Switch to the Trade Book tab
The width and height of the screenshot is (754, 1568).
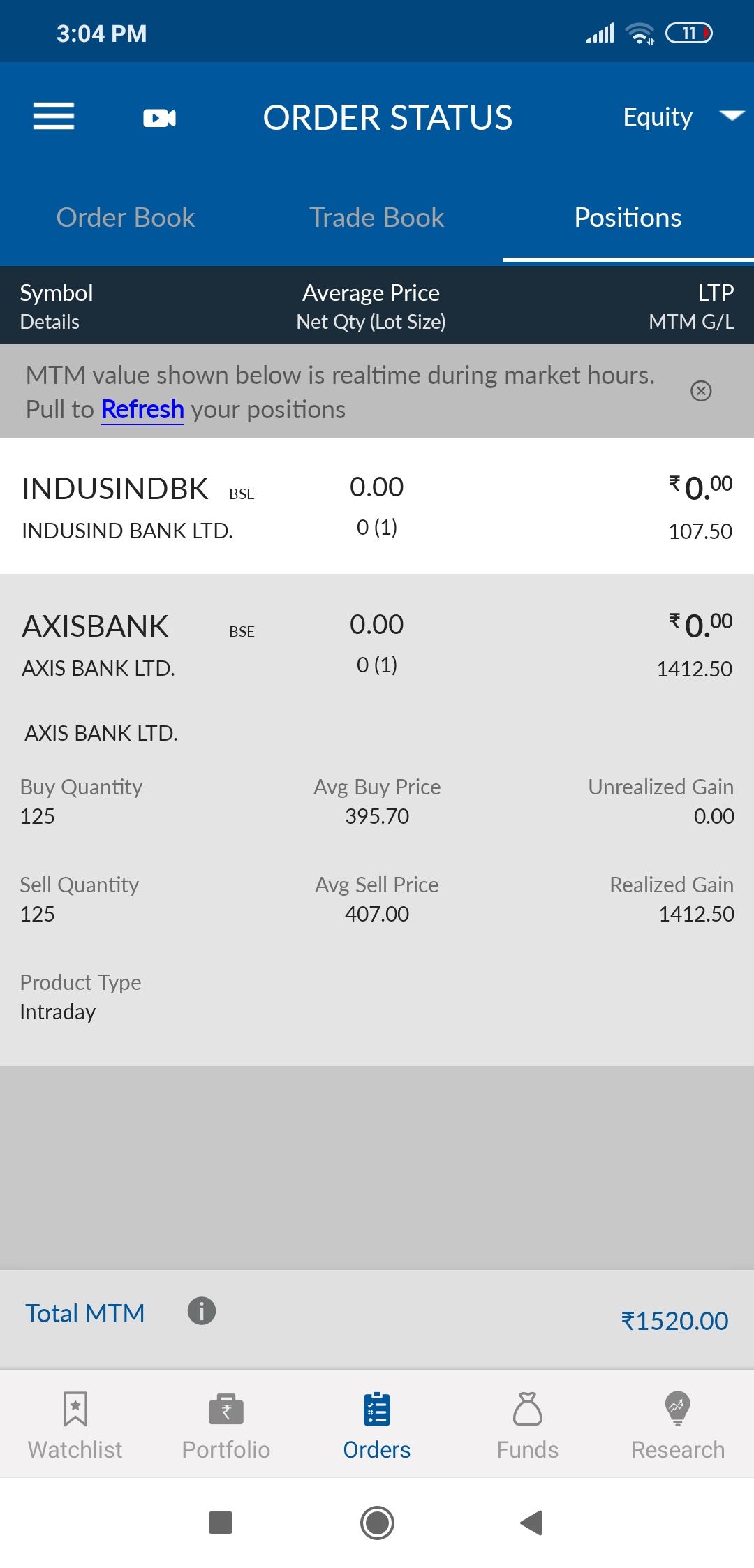click(377, 218)
